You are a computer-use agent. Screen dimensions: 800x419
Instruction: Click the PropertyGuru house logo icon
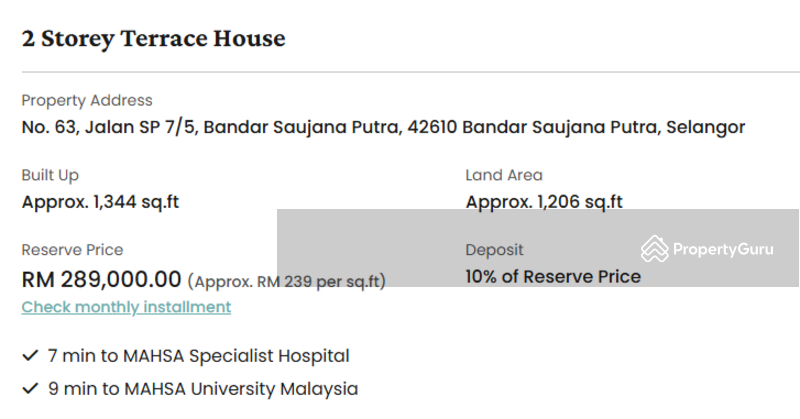coord(654,249)
